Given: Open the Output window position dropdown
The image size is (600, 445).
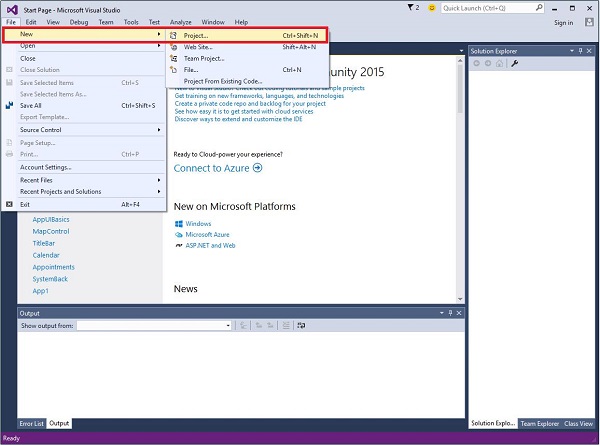Looking at the screenshot, I should (442, 313).
